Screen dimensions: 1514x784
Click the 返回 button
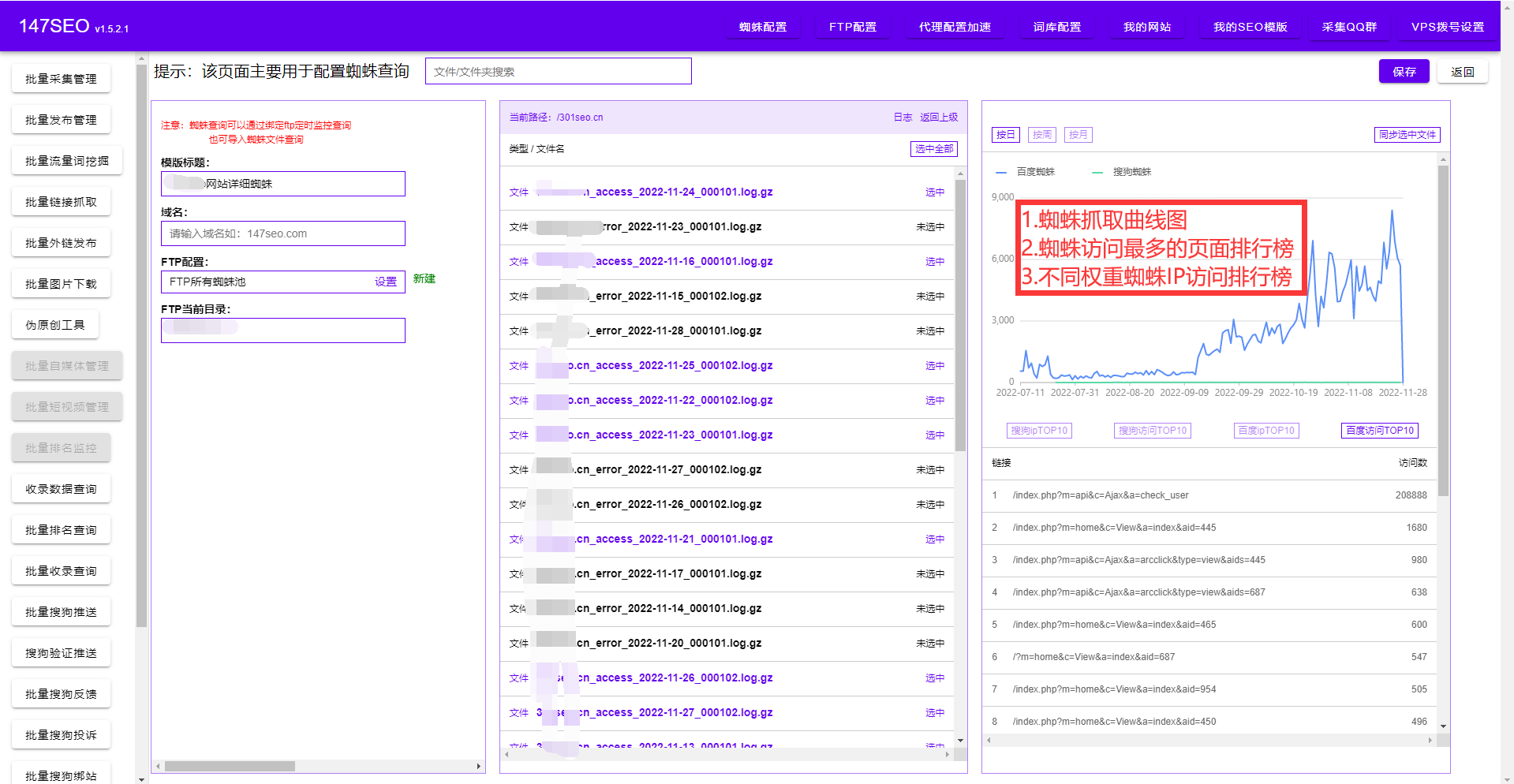click(x=1462, y=72)
